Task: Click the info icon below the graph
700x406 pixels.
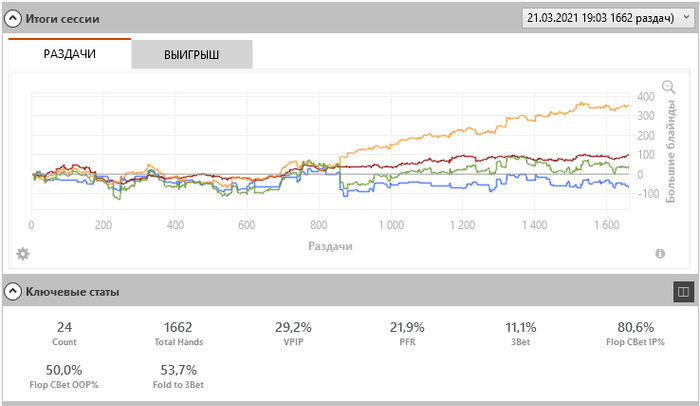Action: pyautogui.click(x=660, y=254)
